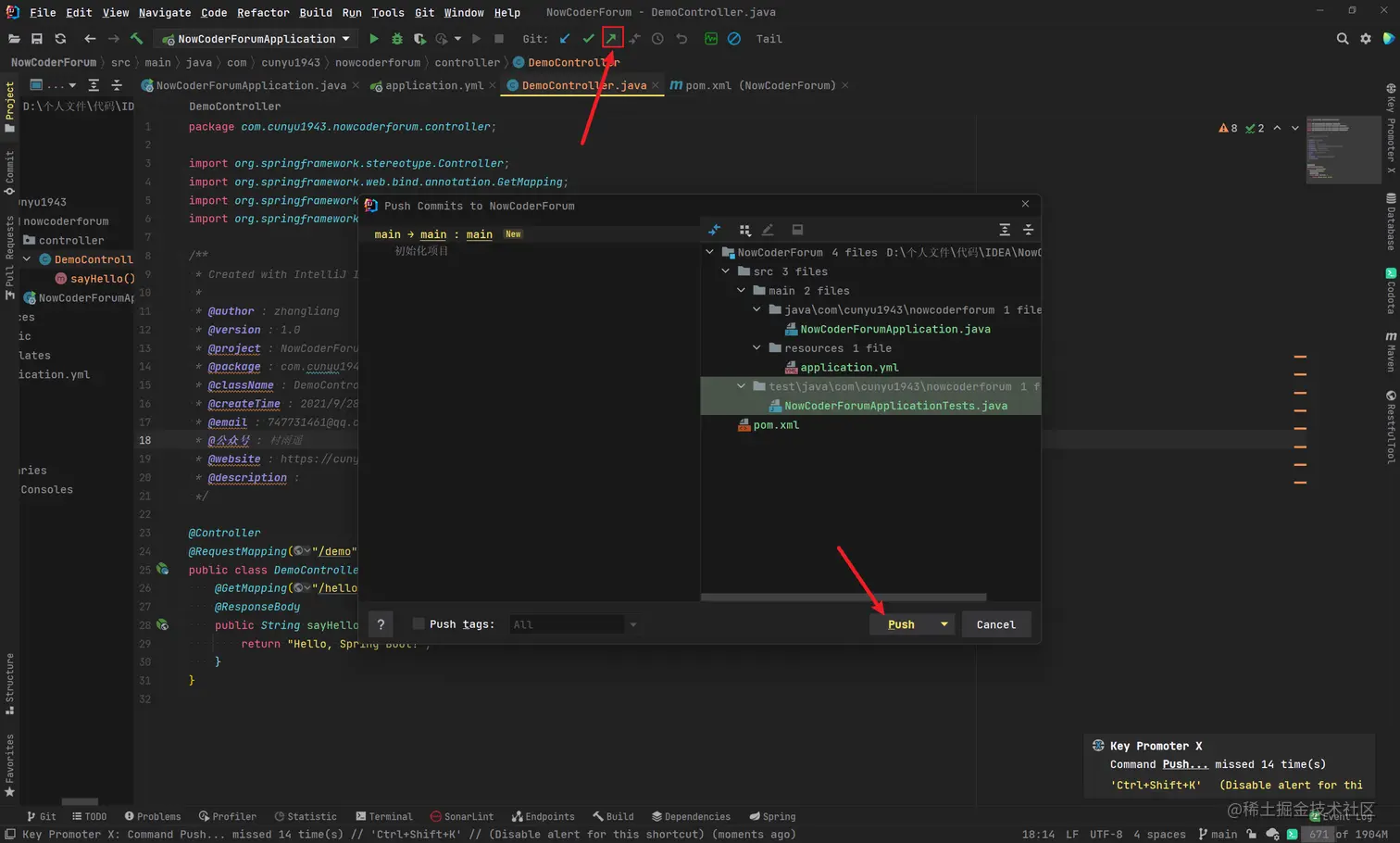Click the Git Update Project arrow

565,39
